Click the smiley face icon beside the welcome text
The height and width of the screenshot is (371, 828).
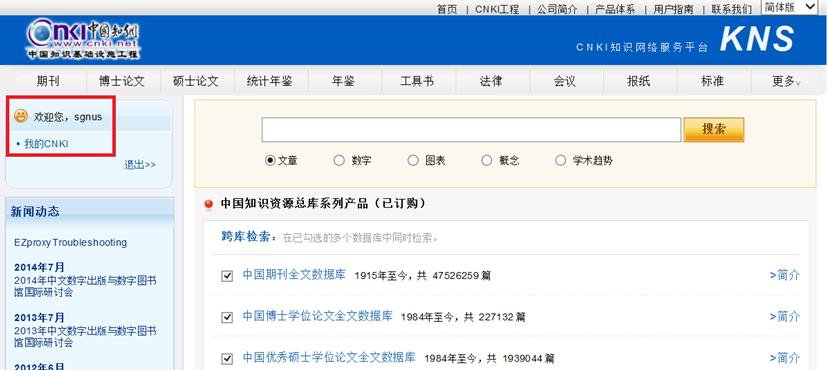(21, 116)
